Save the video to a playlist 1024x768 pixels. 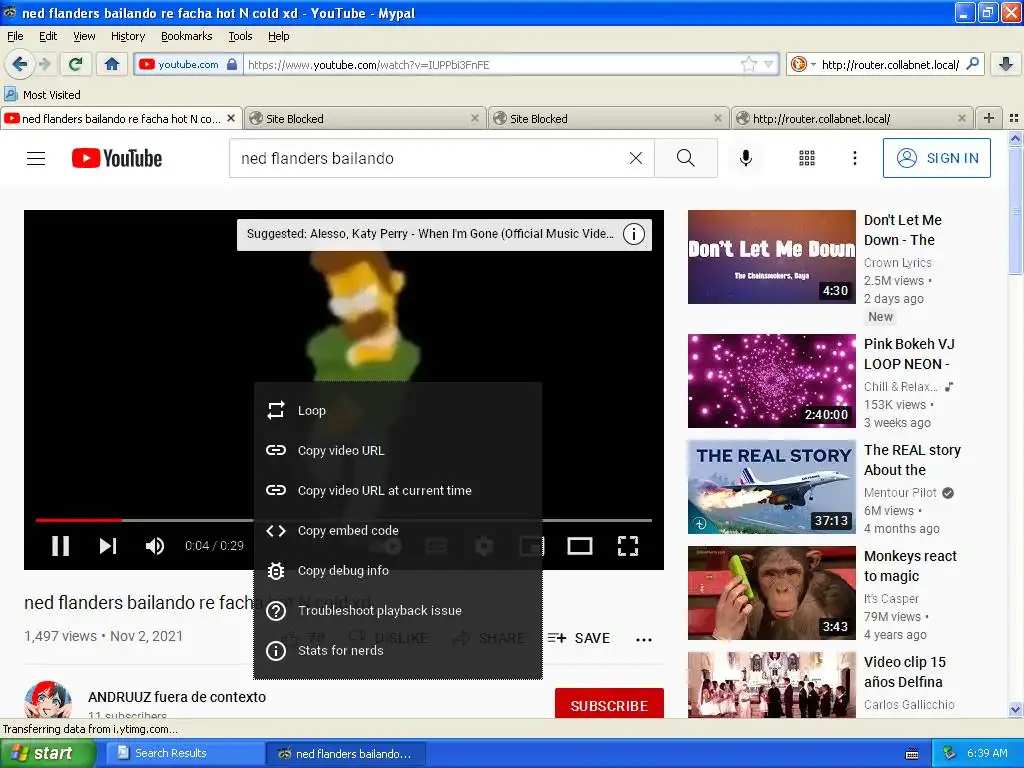pos(579,638)
